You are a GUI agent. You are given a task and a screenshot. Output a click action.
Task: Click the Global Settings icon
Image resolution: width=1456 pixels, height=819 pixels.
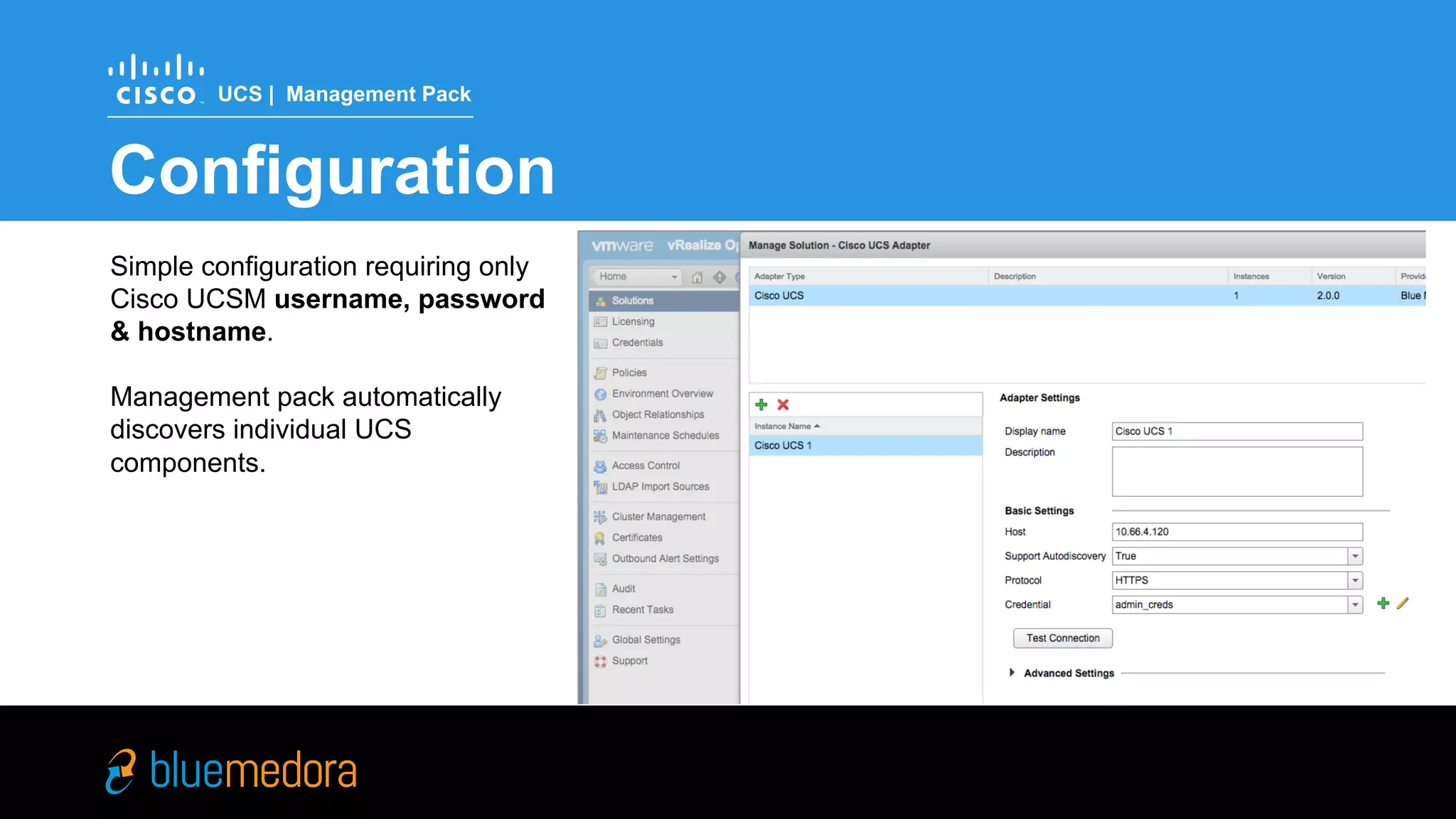pos(601,641)
